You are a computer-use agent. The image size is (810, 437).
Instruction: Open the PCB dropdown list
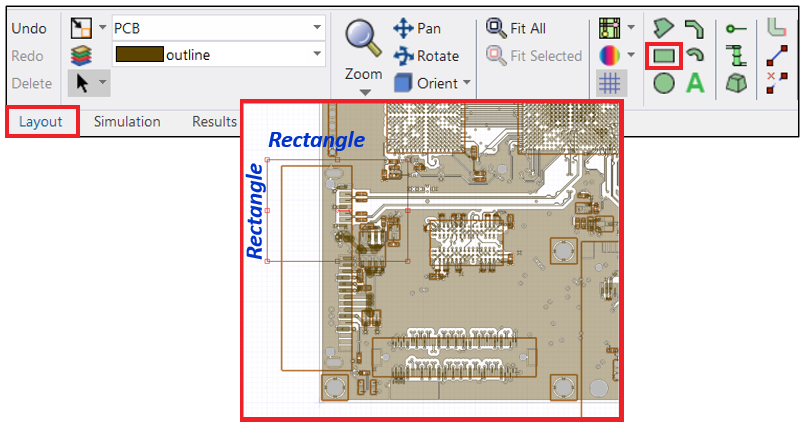pyautogui.click(x=318, y=27)
